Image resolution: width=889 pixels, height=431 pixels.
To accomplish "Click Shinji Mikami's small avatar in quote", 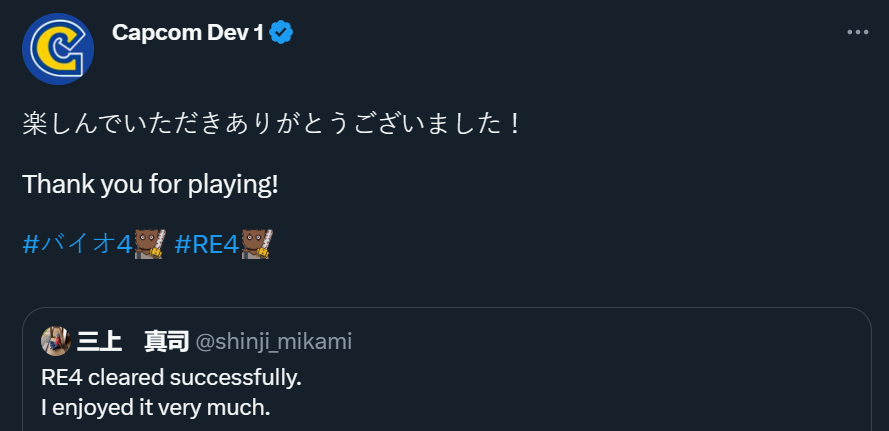I will pos(55,341).
